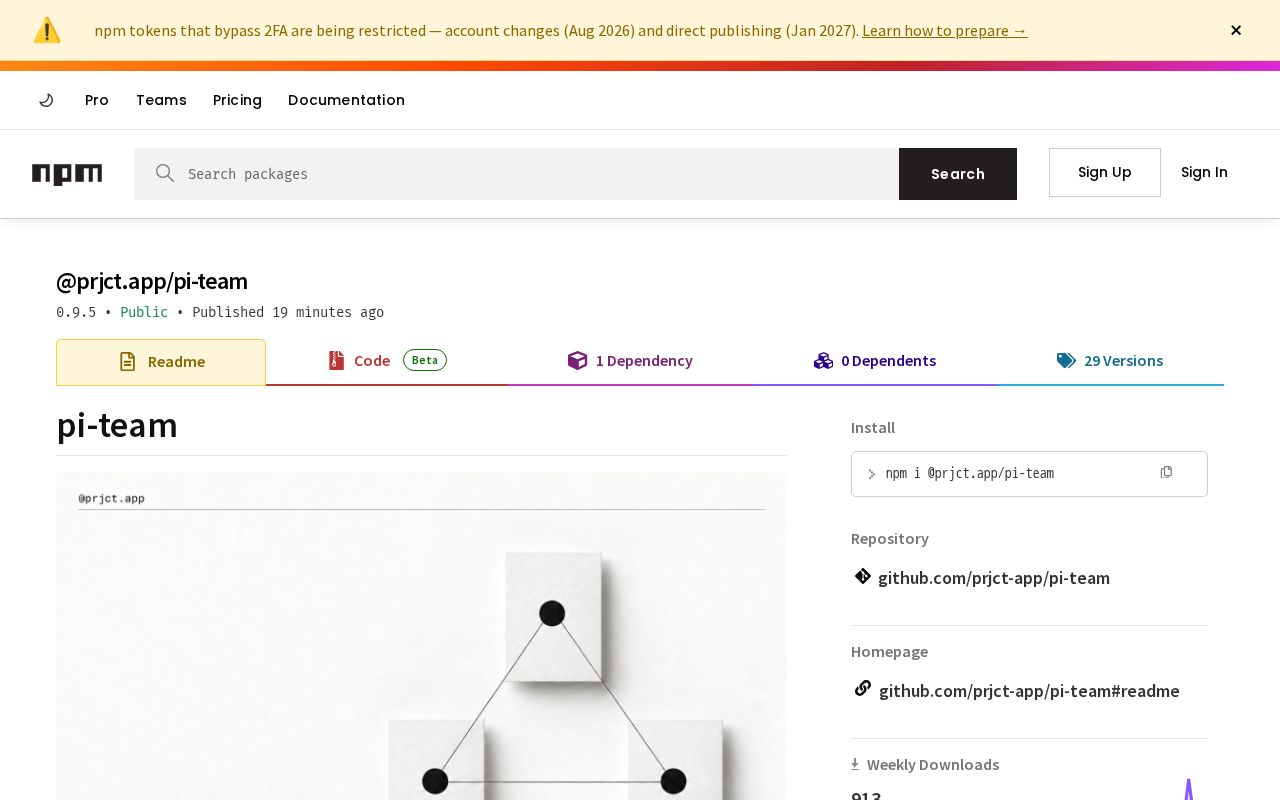Click the homepage chain link icon

[863, 688]
